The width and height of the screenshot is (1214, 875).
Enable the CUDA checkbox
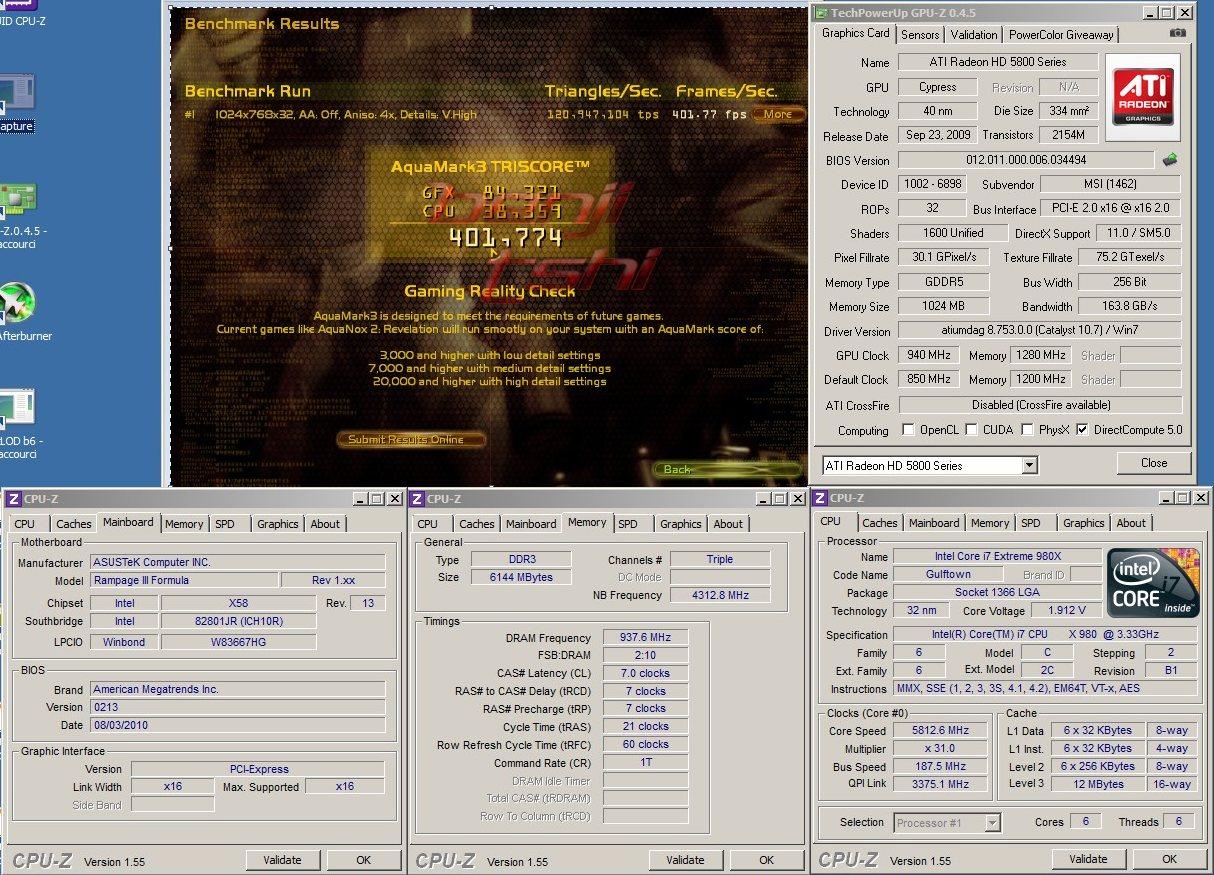click(971, 430)
